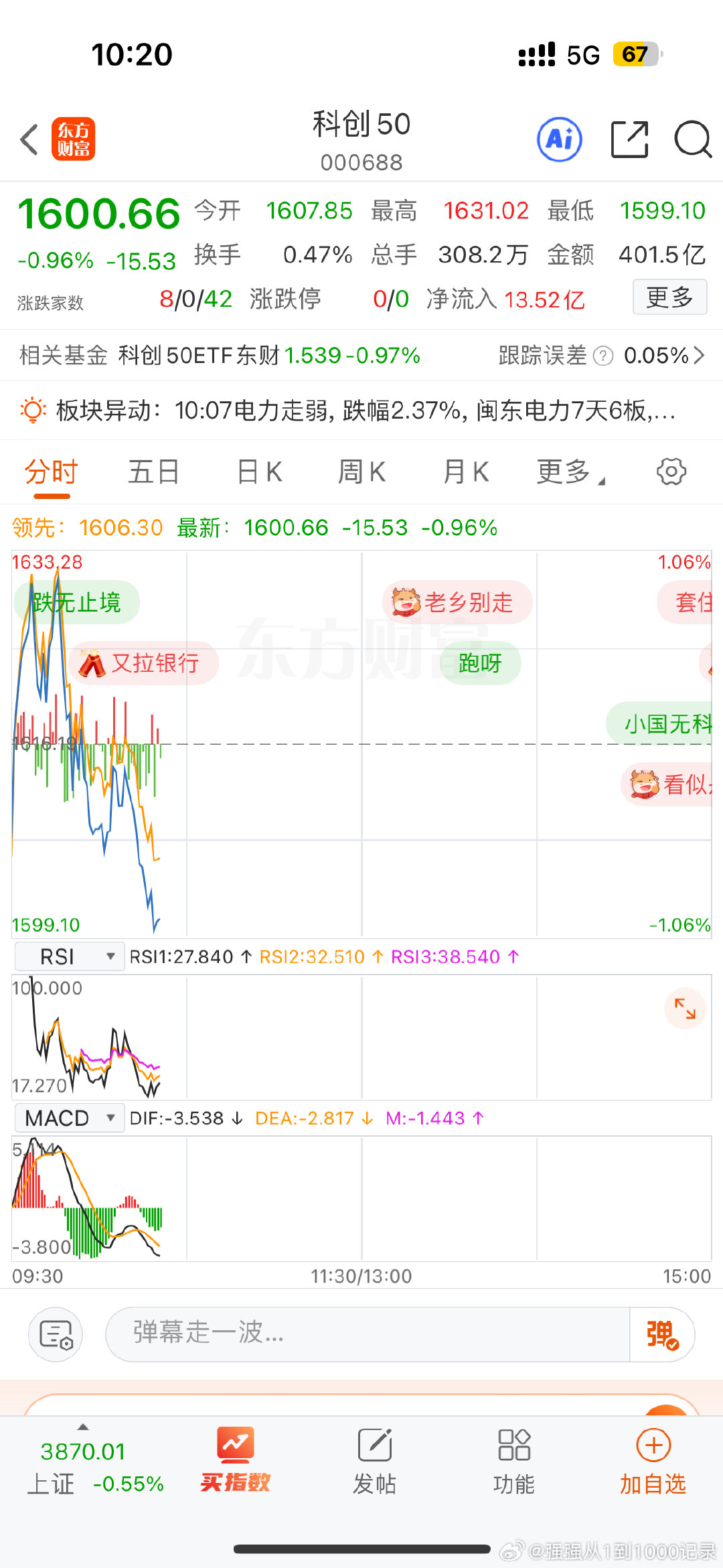Screen dimensions: 723x1568
Task: Expand the 上证 index ticker arrow
Action: coord(83,1427)
